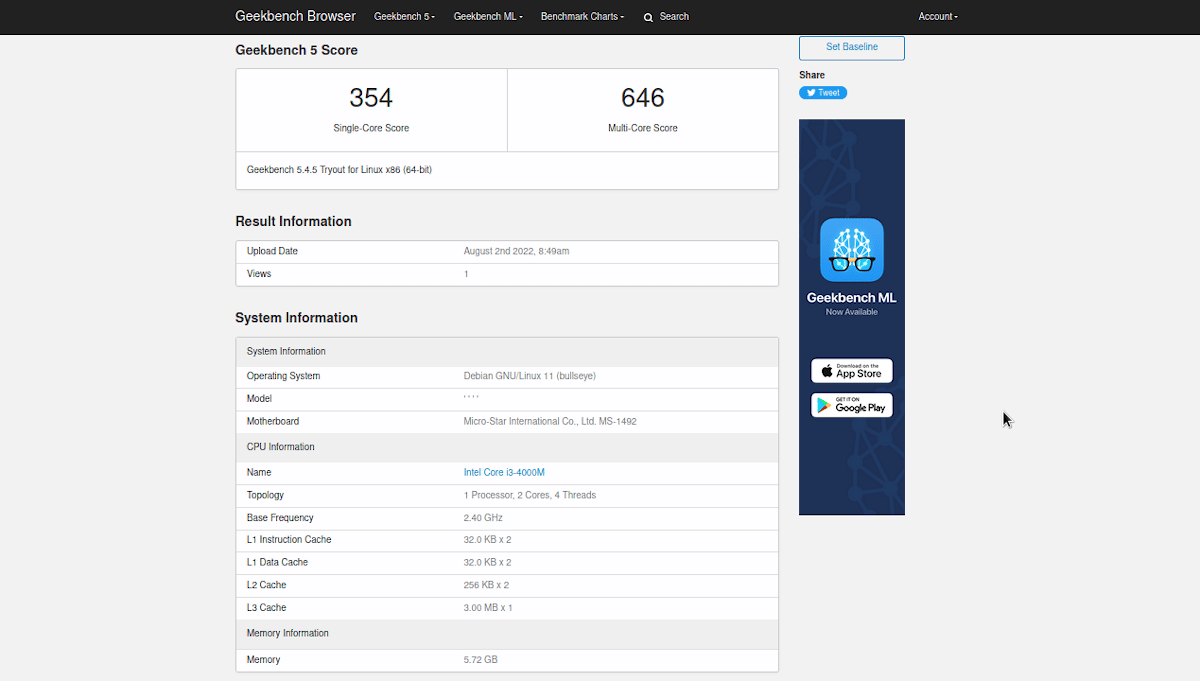Screen dimensions: 1200x681
Task: Click the search magnifier icon
Action: click(x=648, y=17)
